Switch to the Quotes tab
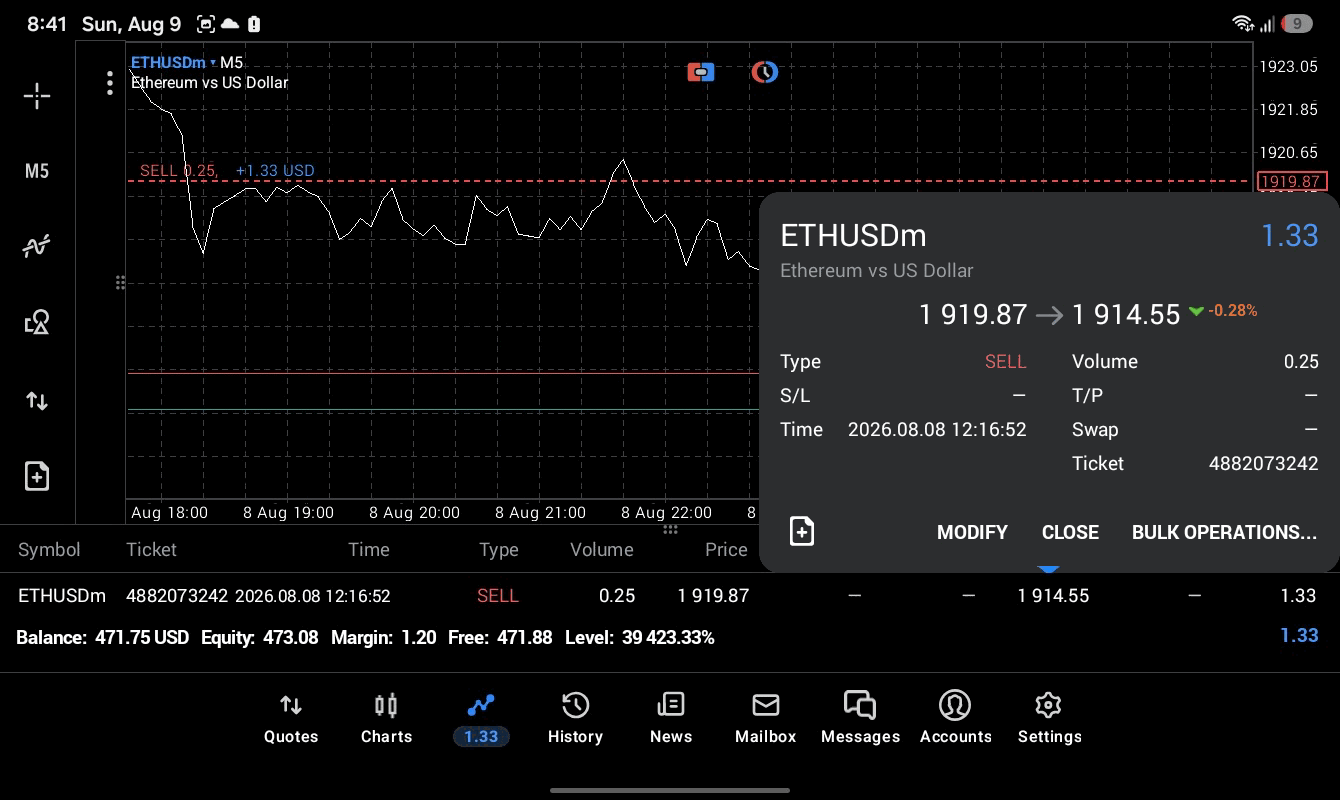The height and width of the screenshot is (800, 1340). [x=291, y=719]
